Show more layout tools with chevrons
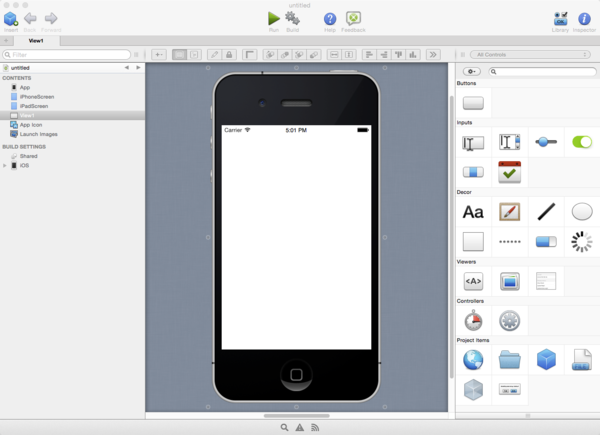Screen dimensions: 600x435 [433, 55]
